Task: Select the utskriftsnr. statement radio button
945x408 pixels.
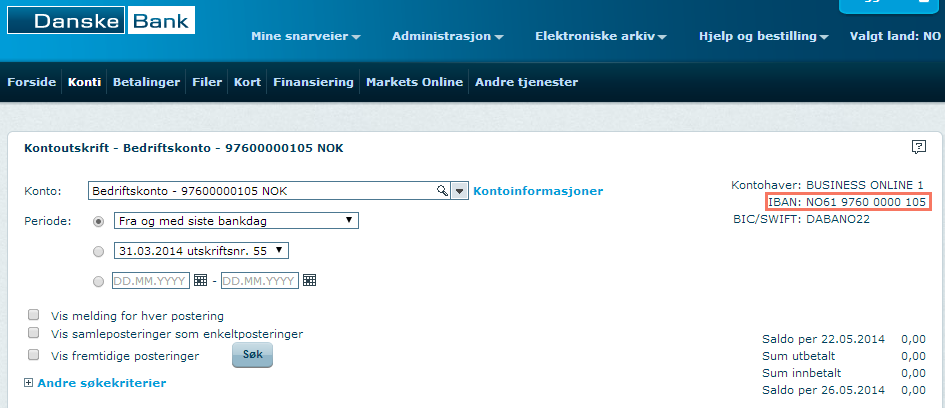Action: click(x=98, y=251)
